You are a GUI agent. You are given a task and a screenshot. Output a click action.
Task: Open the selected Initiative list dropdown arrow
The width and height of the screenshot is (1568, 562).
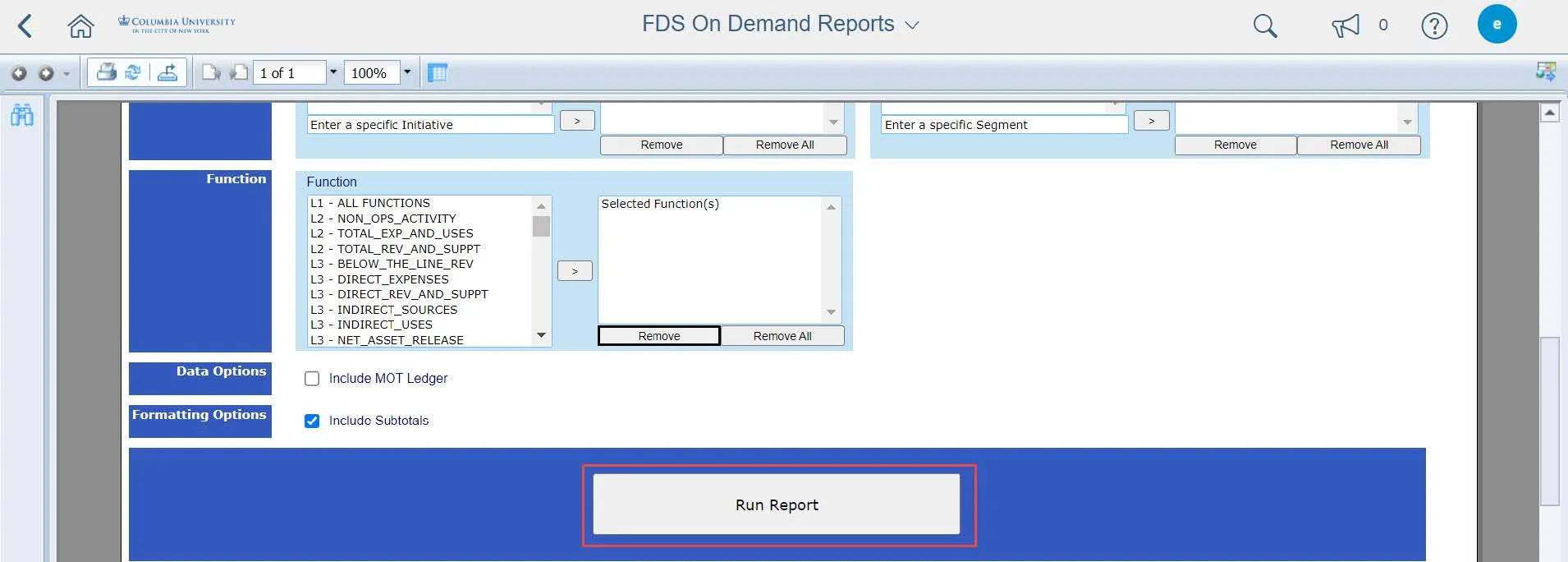[x=833, y=122]
